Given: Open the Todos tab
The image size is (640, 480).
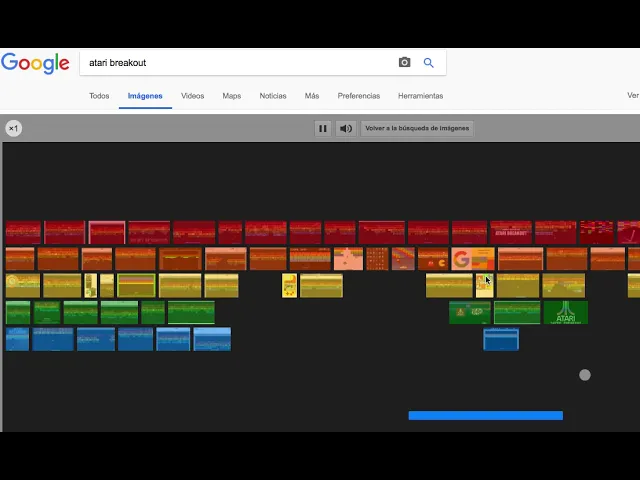Looking at the screenshot, I should 99,96.
